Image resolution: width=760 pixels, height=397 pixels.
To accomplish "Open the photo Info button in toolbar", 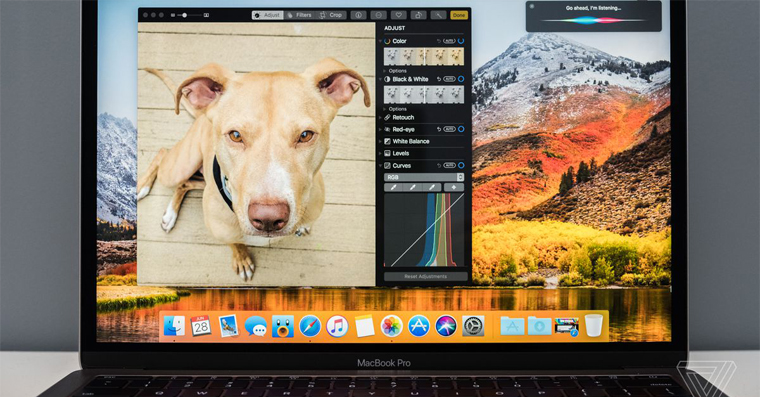I will click(x=358, y=15).
